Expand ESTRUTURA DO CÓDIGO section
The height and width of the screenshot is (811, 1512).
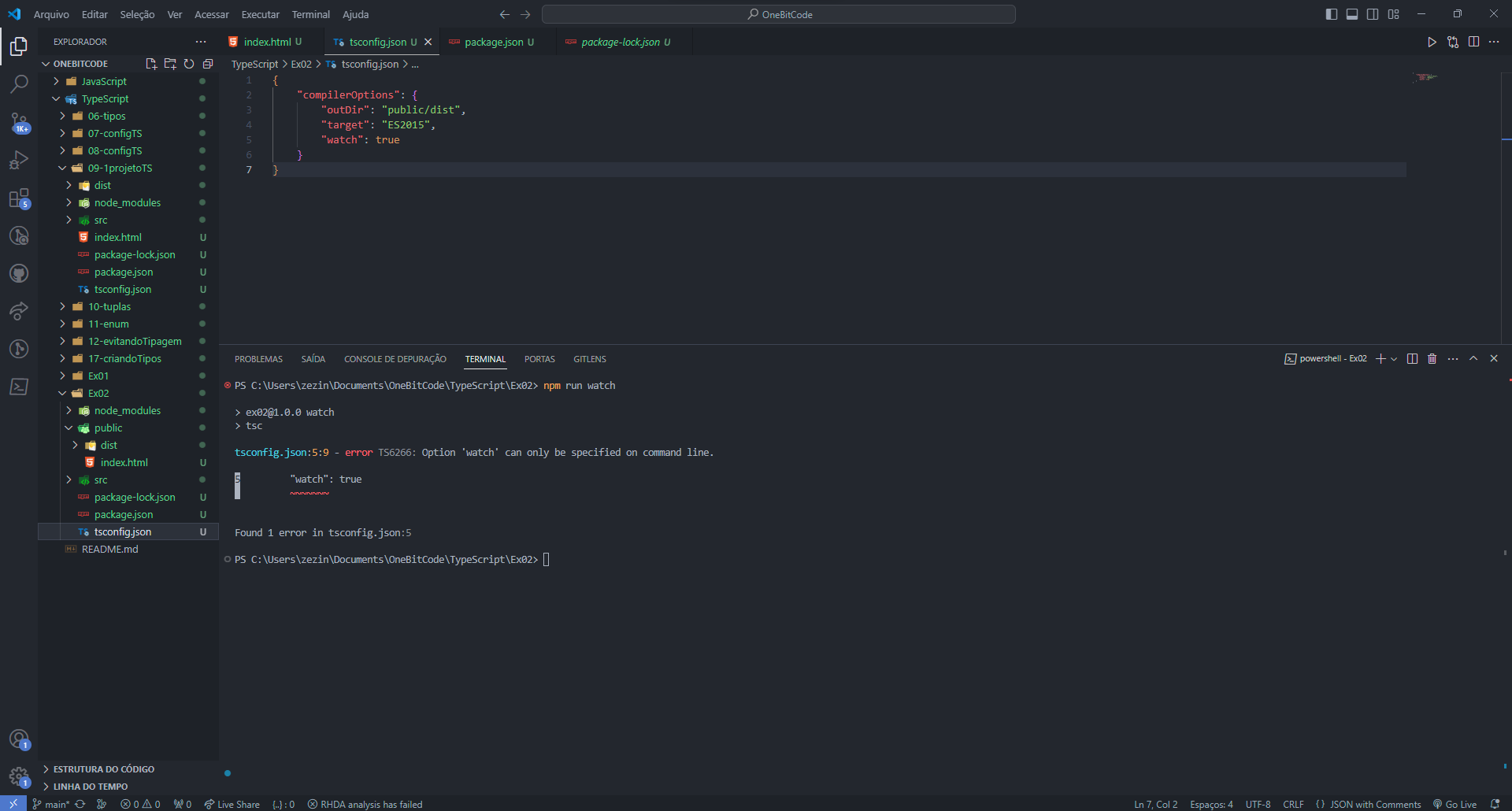click(103, 769)
